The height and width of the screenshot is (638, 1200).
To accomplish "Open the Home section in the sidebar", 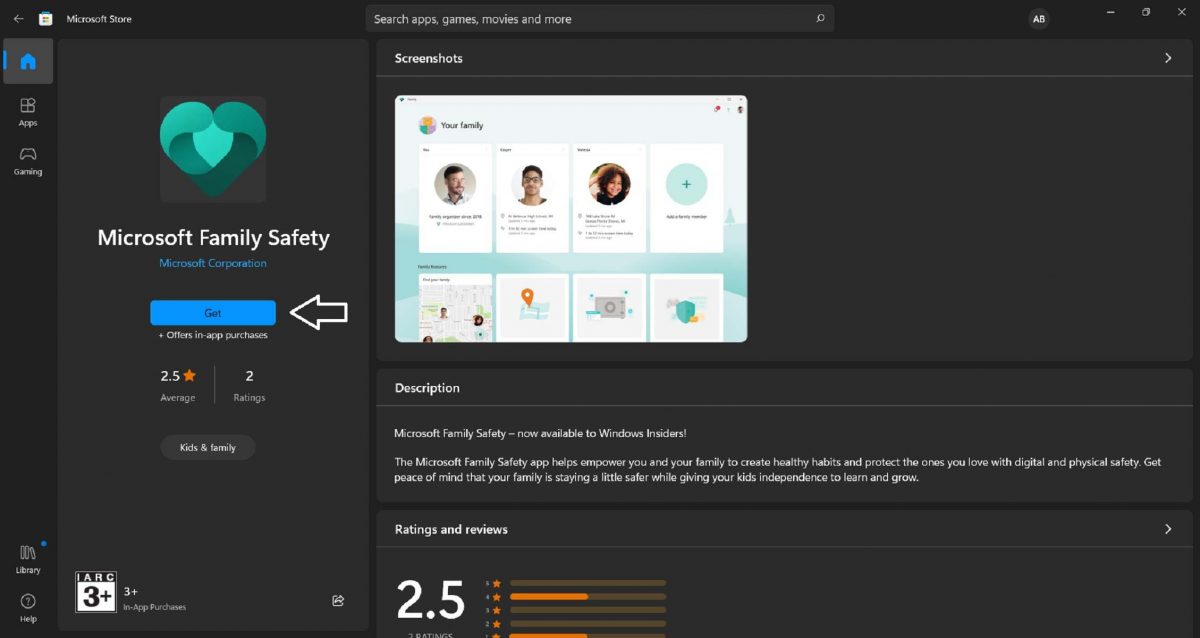I will tap(27, 61).
